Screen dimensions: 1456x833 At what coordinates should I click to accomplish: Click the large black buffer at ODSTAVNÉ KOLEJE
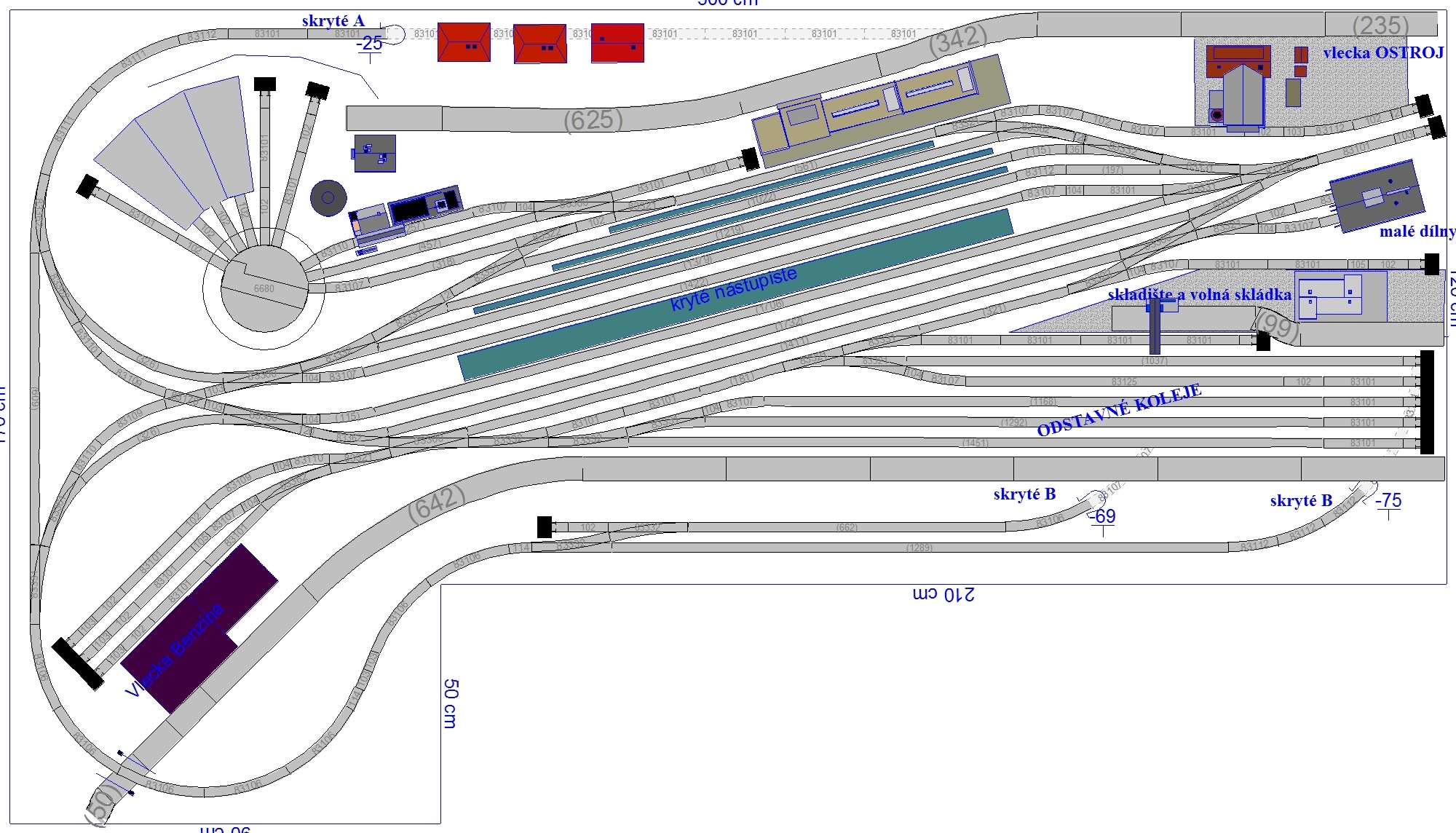click(1427, 402)
